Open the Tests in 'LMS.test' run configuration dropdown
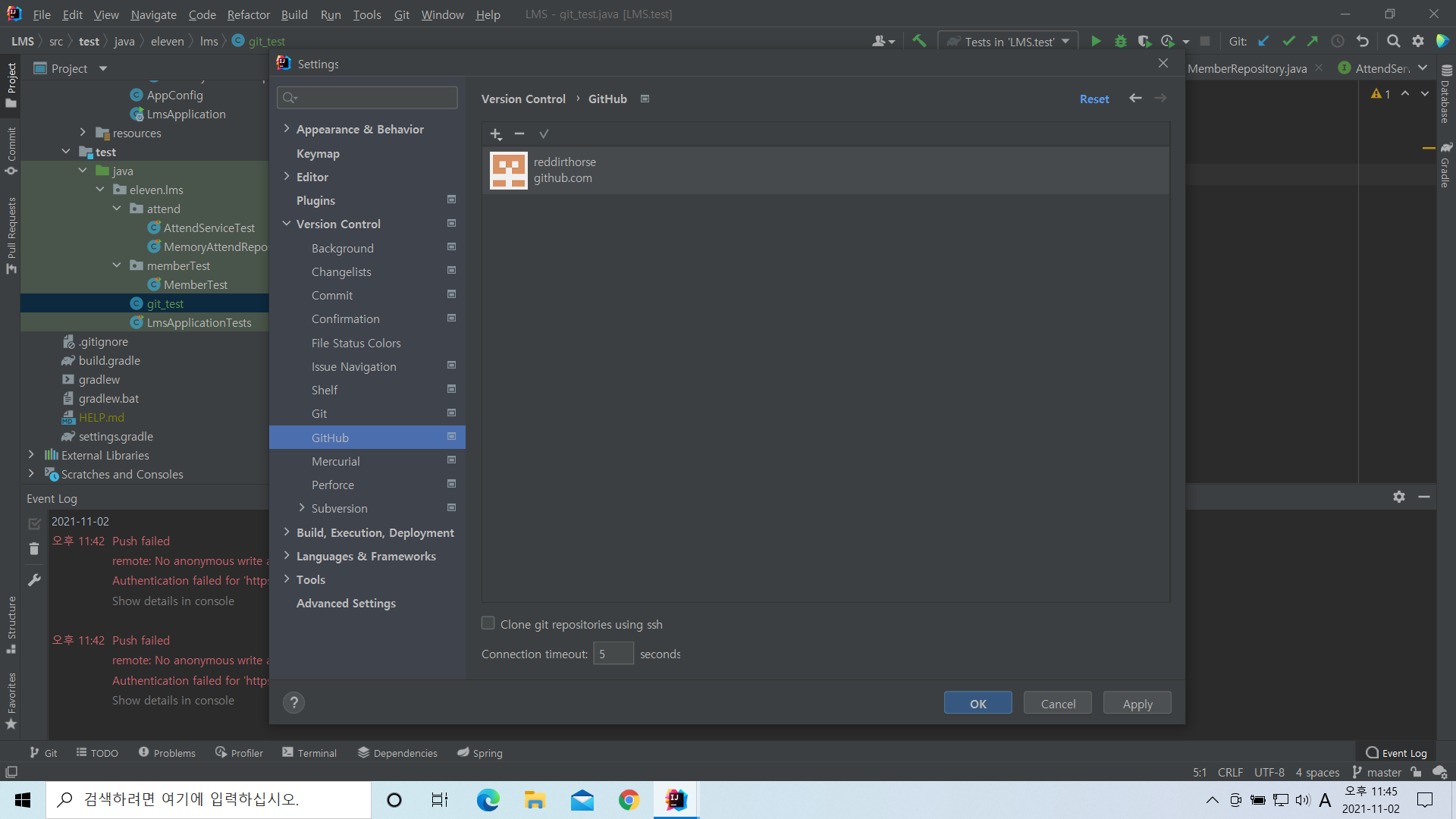The height and width of the screenshot is (819, 1456). (x=1009, y=42)
